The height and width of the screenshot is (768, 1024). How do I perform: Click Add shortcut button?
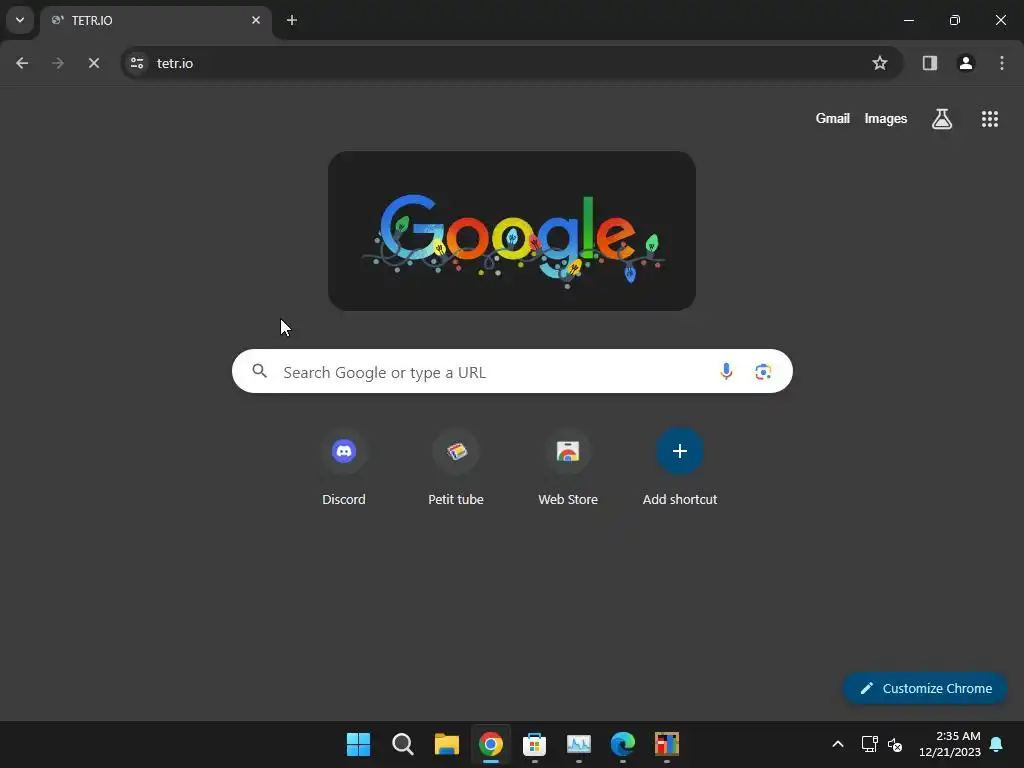pyautogui.click(x=680, y=468)
